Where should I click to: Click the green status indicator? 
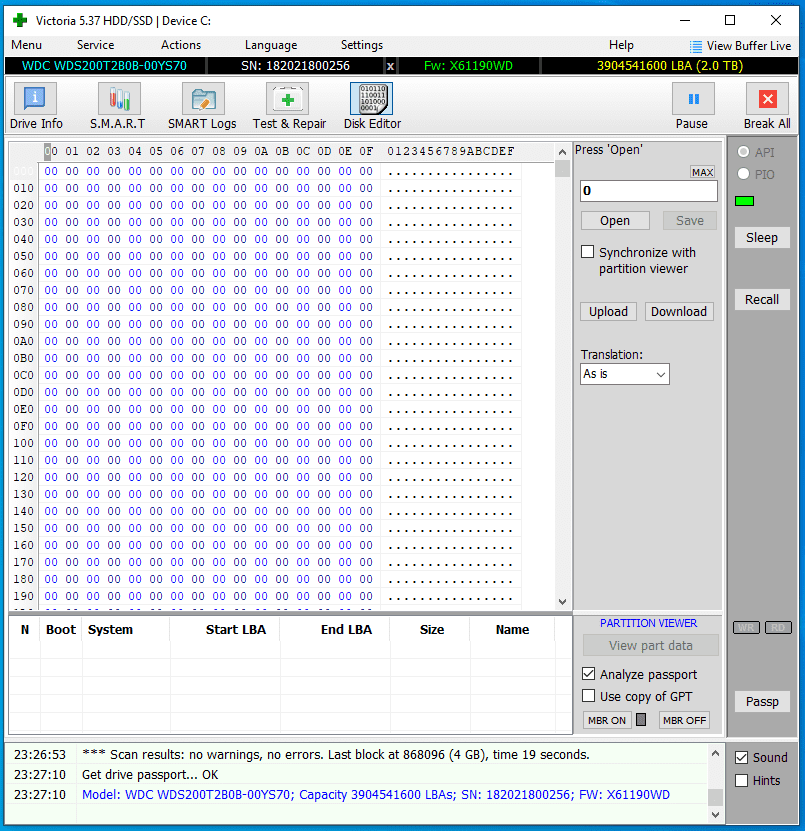coord(744,201)
